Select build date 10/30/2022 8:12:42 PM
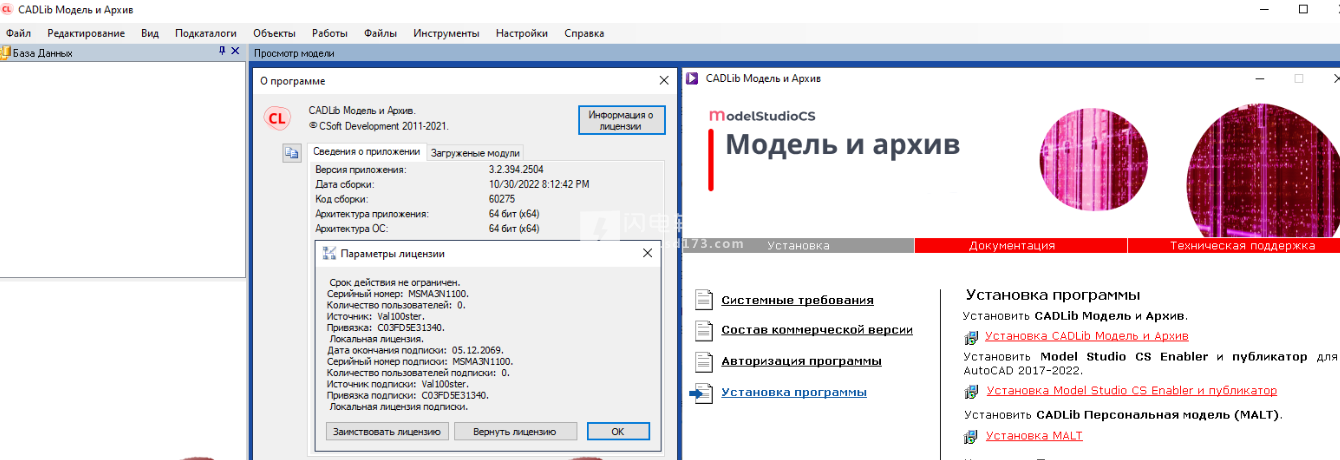 539,185
